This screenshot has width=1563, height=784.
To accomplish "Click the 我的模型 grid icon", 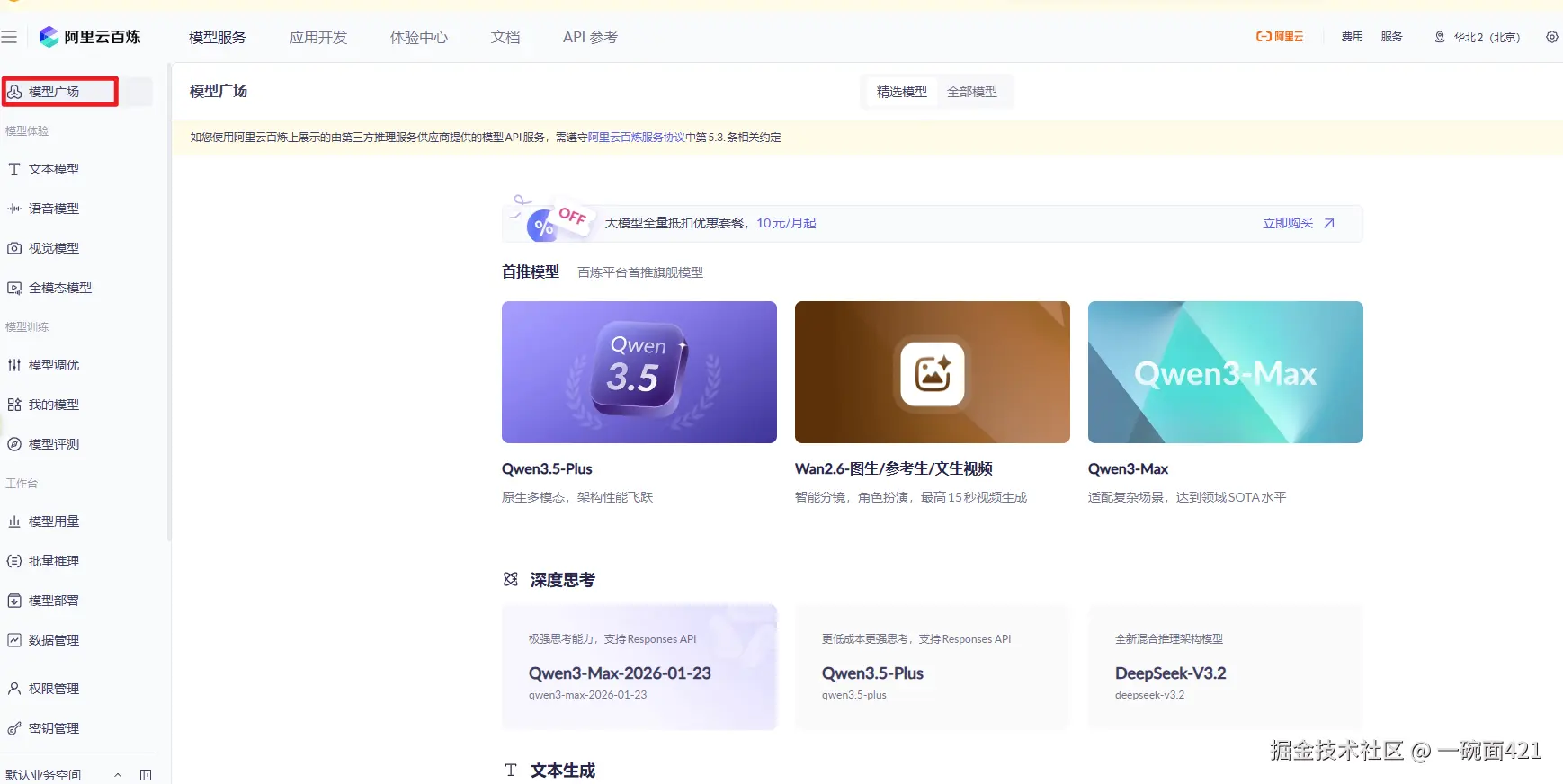I will coord(14,405).
